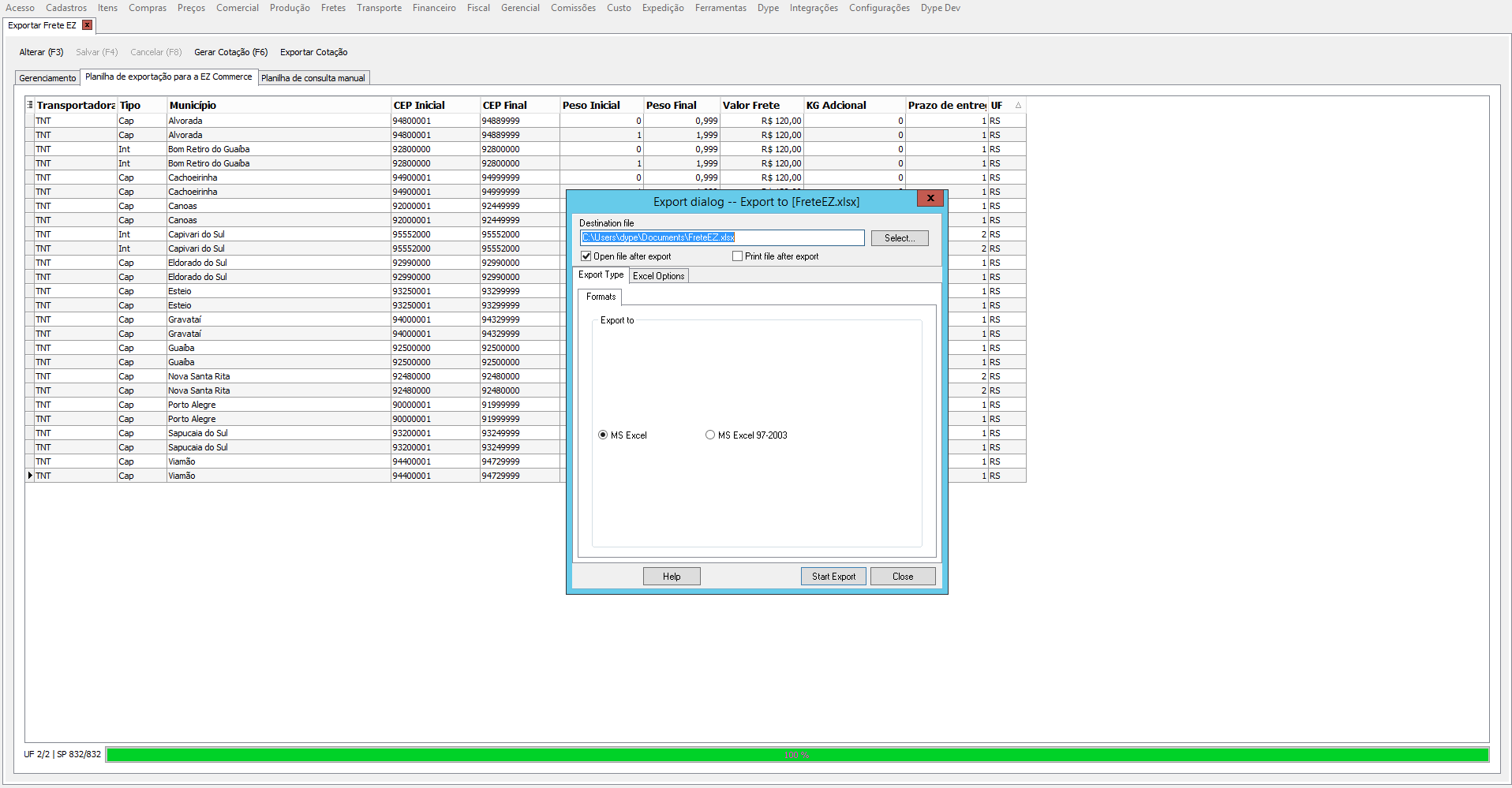The width and height of the screenshot is (1512, 788).
Task: Click the CEP Final column header
Action: 520,105
